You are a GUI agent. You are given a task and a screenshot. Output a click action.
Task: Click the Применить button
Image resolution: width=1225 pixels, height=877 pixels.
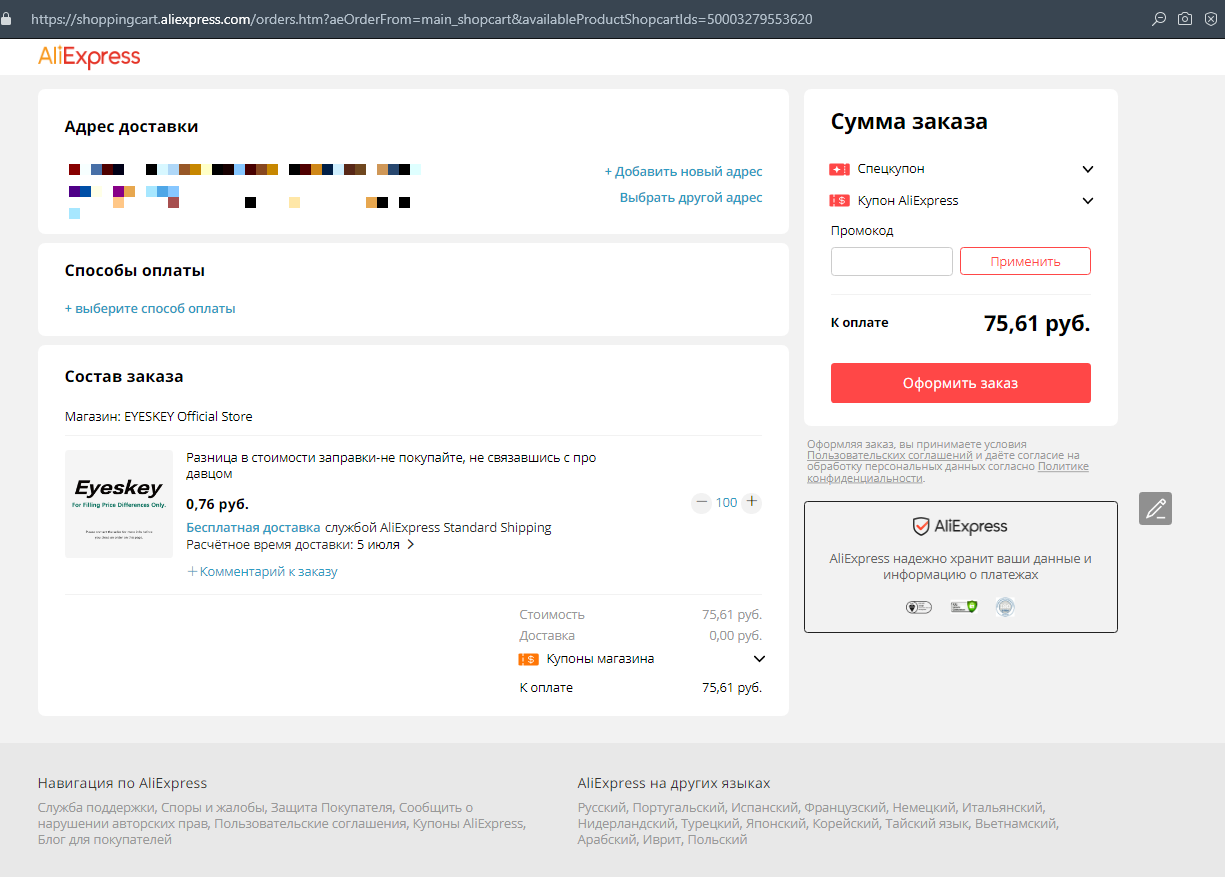(1025, 261)
